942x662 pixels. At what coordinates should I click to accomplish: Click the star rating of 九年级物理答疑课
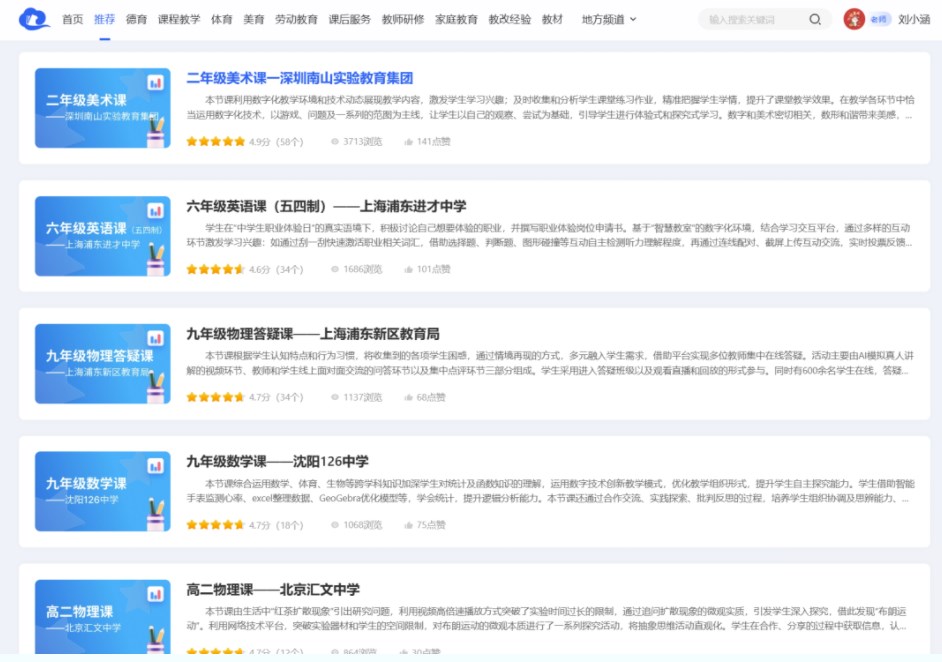click(216, 397)
